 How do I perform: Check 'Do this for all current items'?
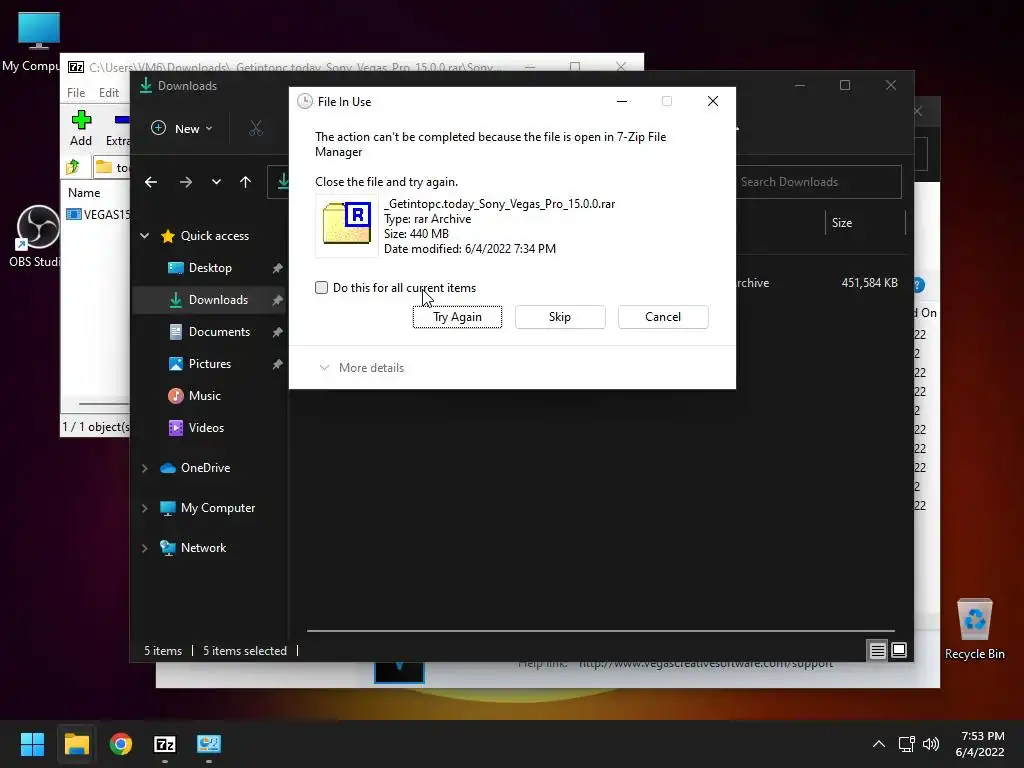321,288
